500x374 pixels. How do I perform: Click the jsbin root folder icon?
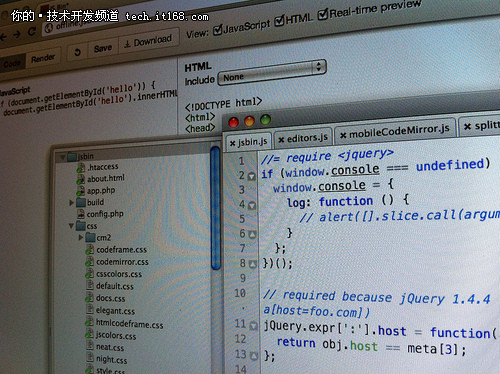point(72,157)
